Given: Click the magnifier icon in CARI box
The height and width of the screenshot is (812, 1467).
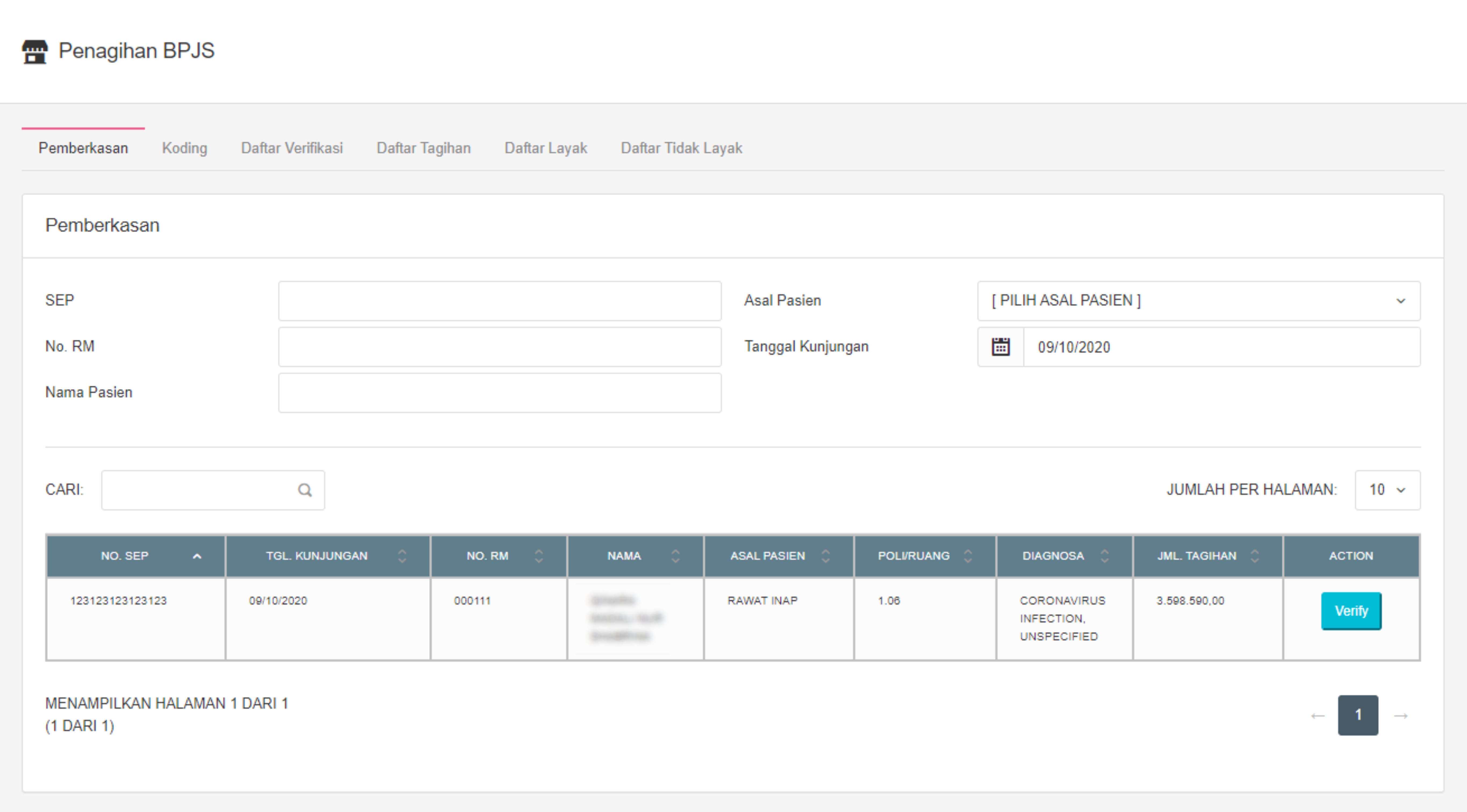Looking at the screenshot, I should click(305, 490).
